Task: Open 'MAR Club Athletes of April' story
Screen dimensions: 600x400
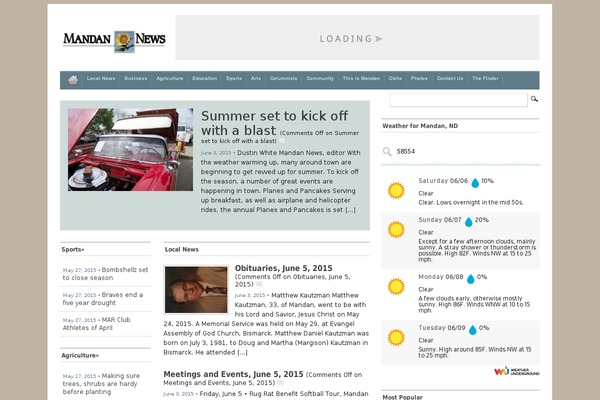Action: click(x=96, y=323)
